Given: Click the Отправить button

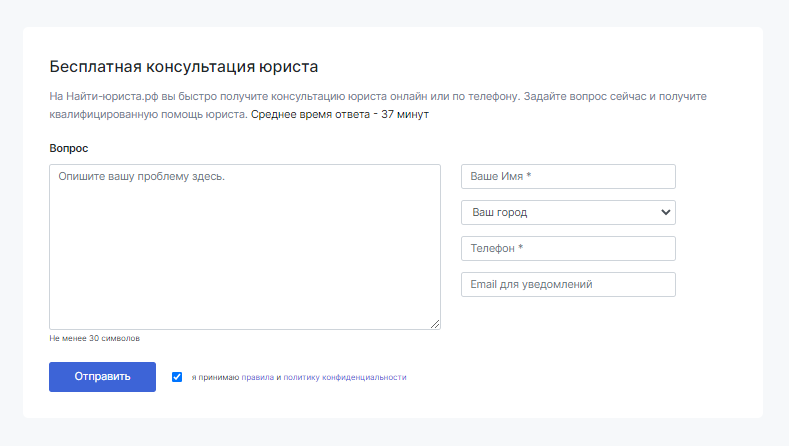Looking at the screenshot, I should tap(102, 377).
